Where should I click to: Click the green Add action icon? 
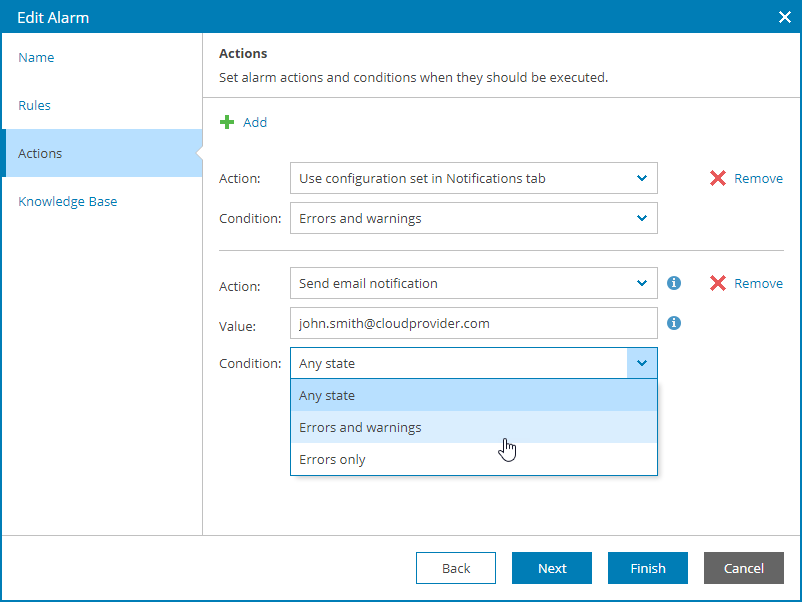[x=244, y=122]
